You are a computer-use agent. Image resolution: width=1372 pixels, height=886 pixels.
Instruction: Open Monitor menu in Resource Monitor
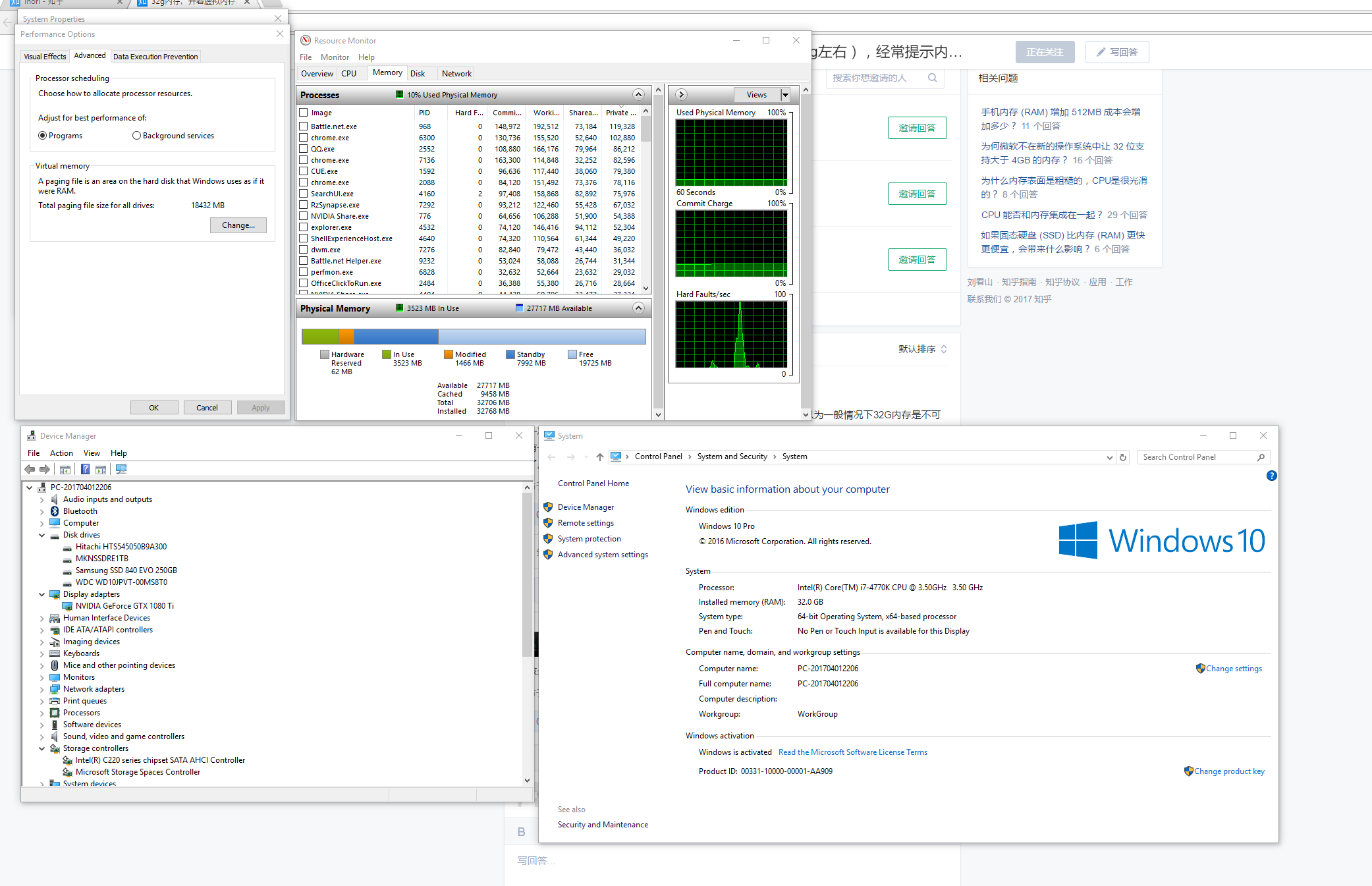335,57
